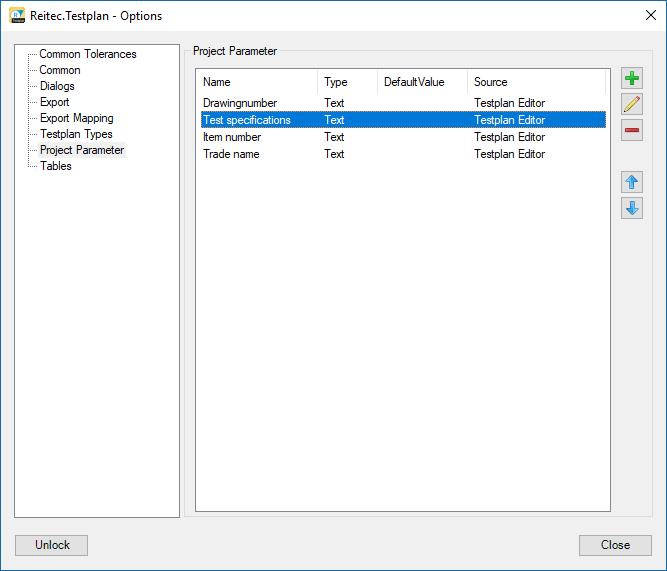Click the Close button at bottom right

615,545
